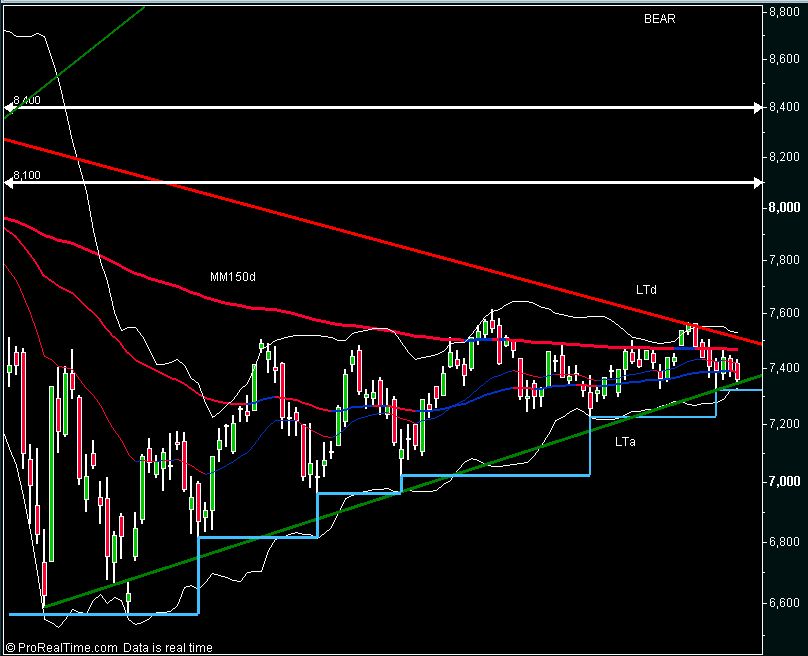Select the 7,400 price axis label

pyautogui.click(x=784, y=367)
